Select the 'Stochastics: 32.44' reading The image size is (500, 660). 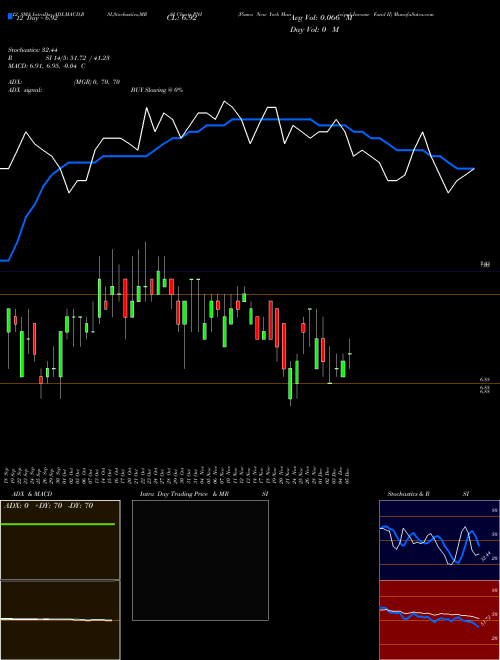click(32, 50)
